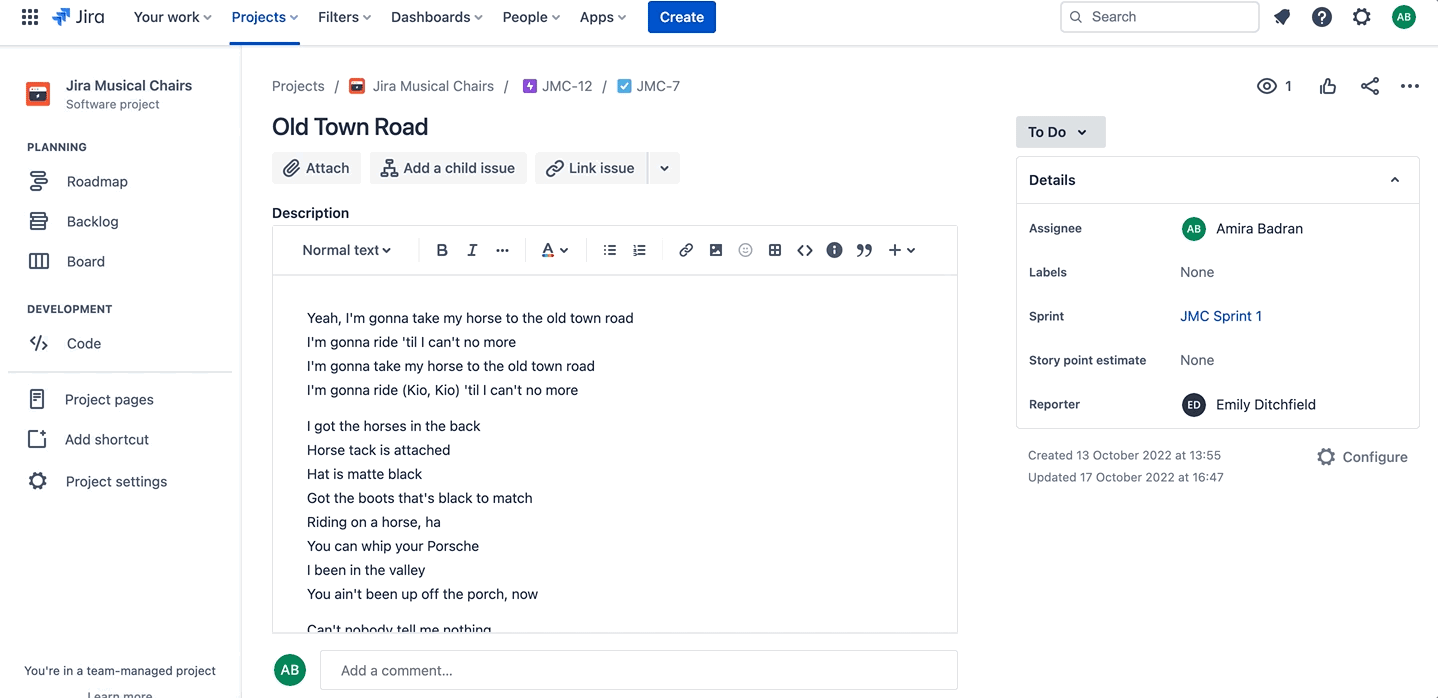Open the People menu

point(532,17)
